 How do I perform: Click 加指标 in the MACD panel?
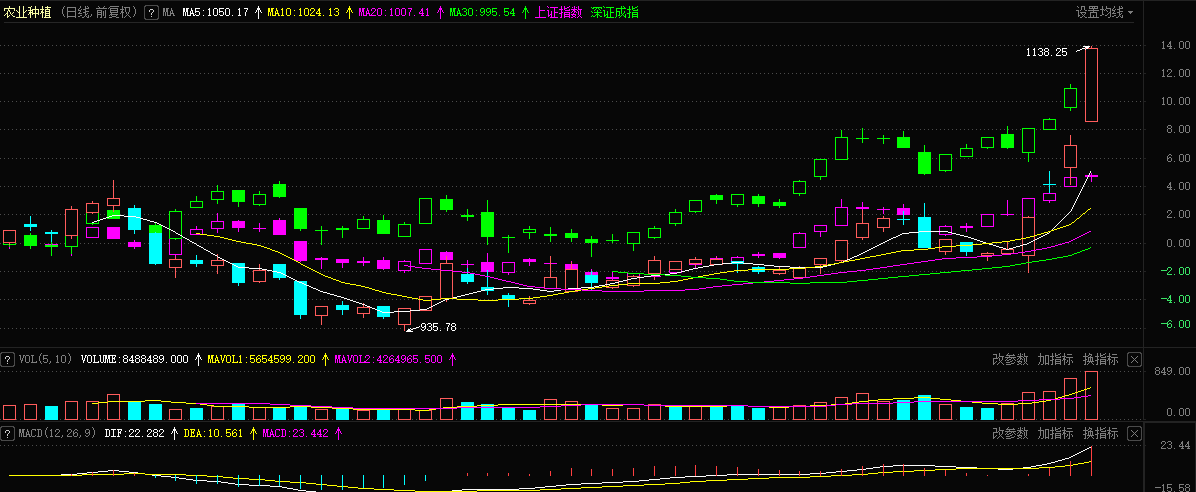tap(1055, 433)
